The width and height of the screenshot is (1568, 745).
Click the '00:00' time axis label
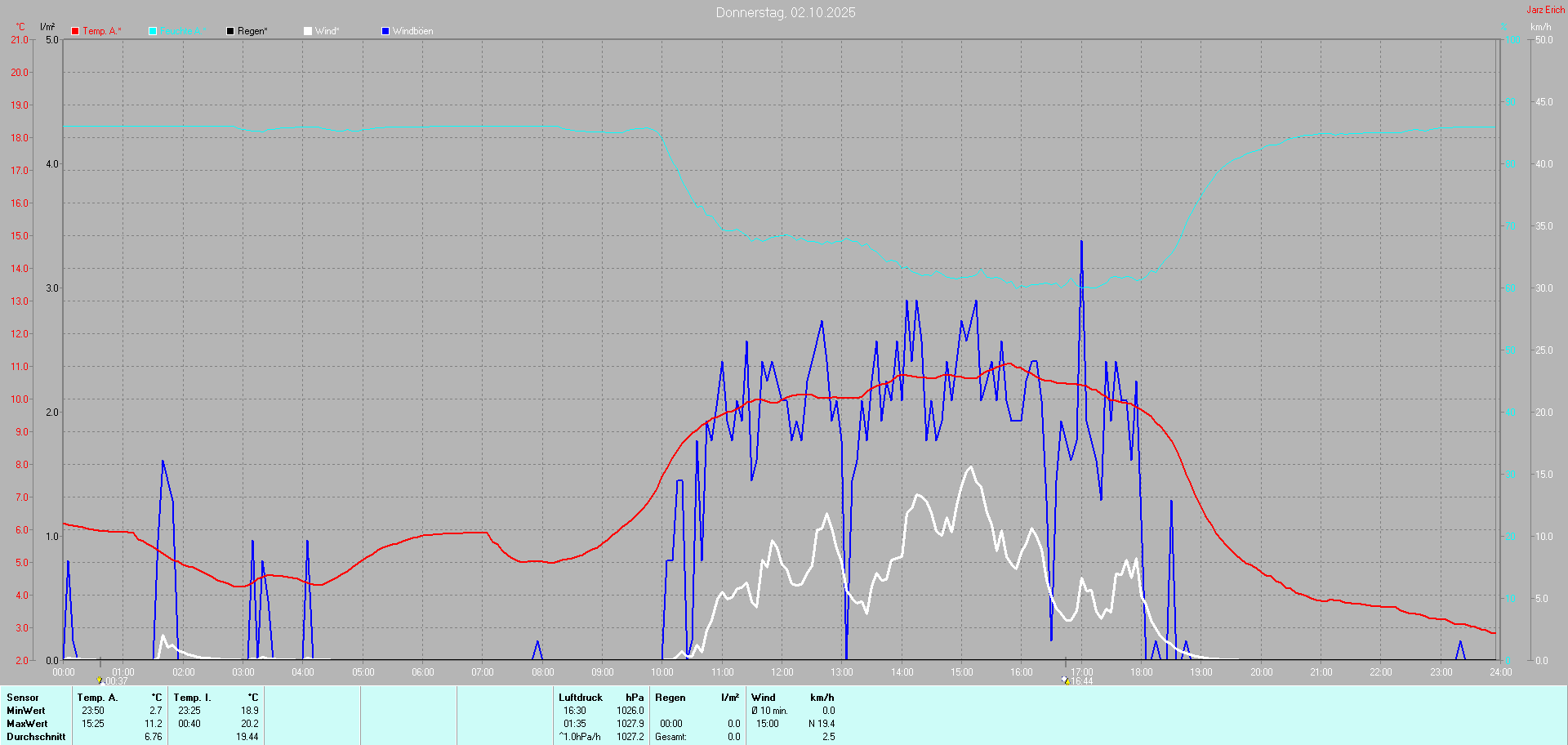64,672
